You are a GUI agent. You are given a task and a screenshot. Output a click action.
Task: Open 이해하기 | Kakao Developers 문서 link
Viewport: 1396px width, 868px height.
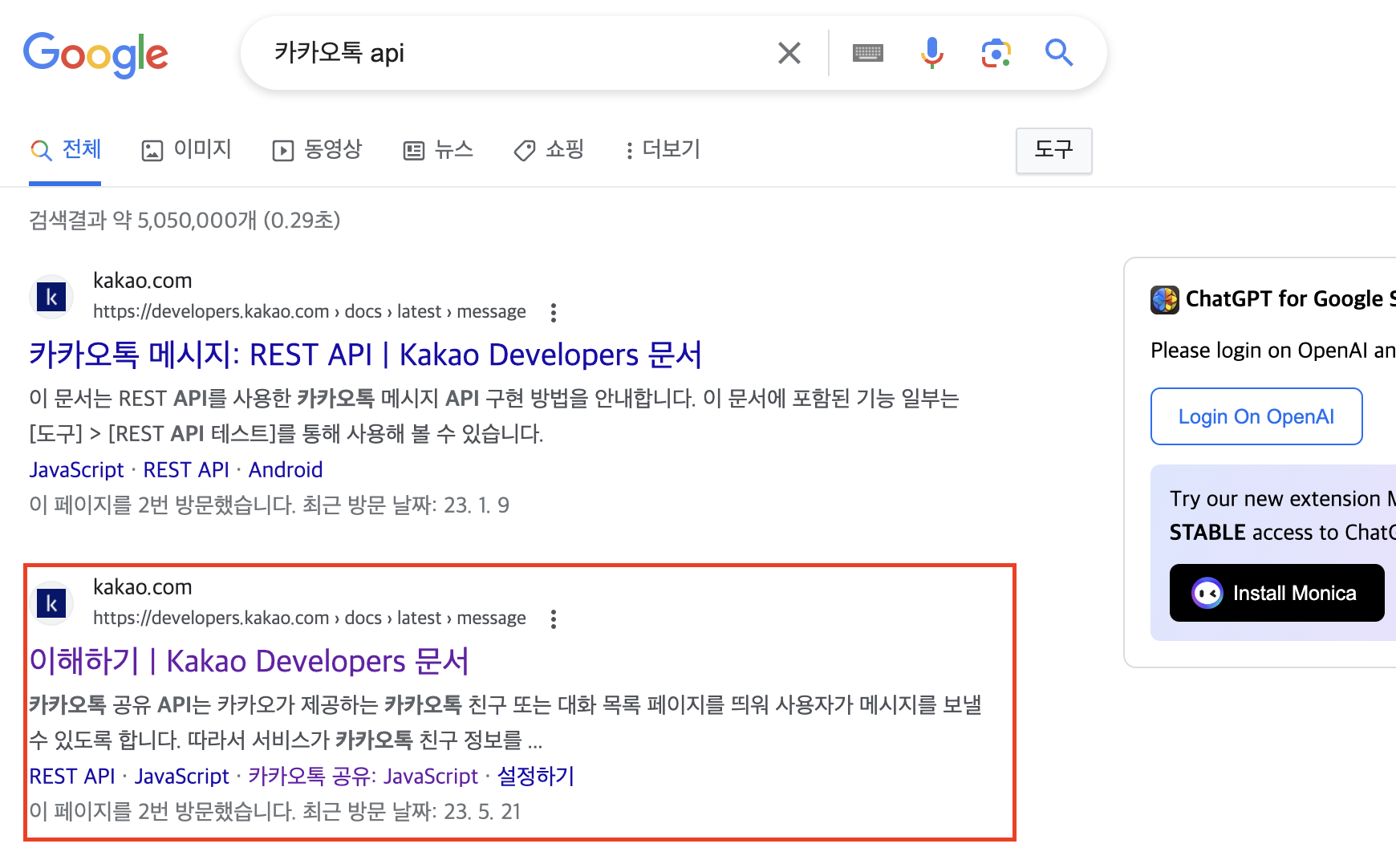pyautogui.click(x=249, y=661)
